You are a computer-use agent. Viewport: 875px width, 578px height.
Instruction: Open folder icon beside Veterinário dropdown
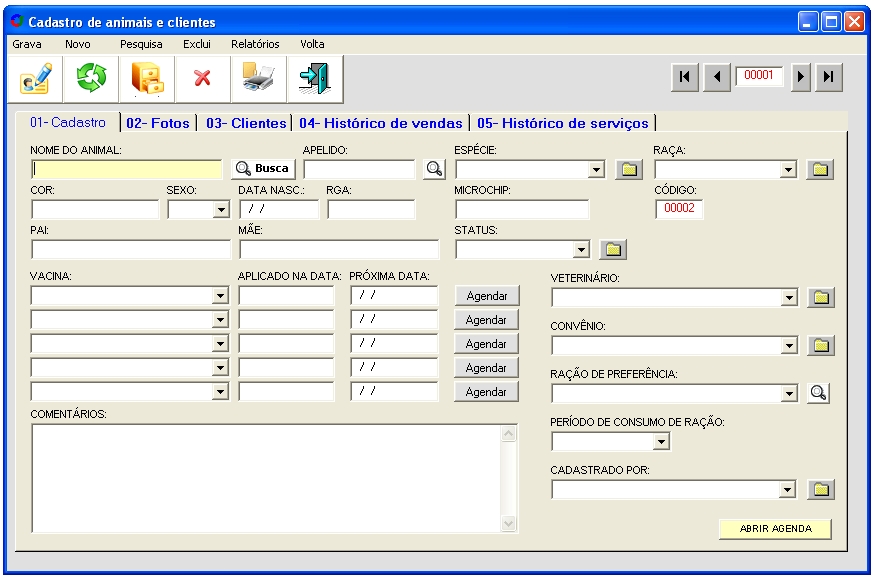point(820,297)
